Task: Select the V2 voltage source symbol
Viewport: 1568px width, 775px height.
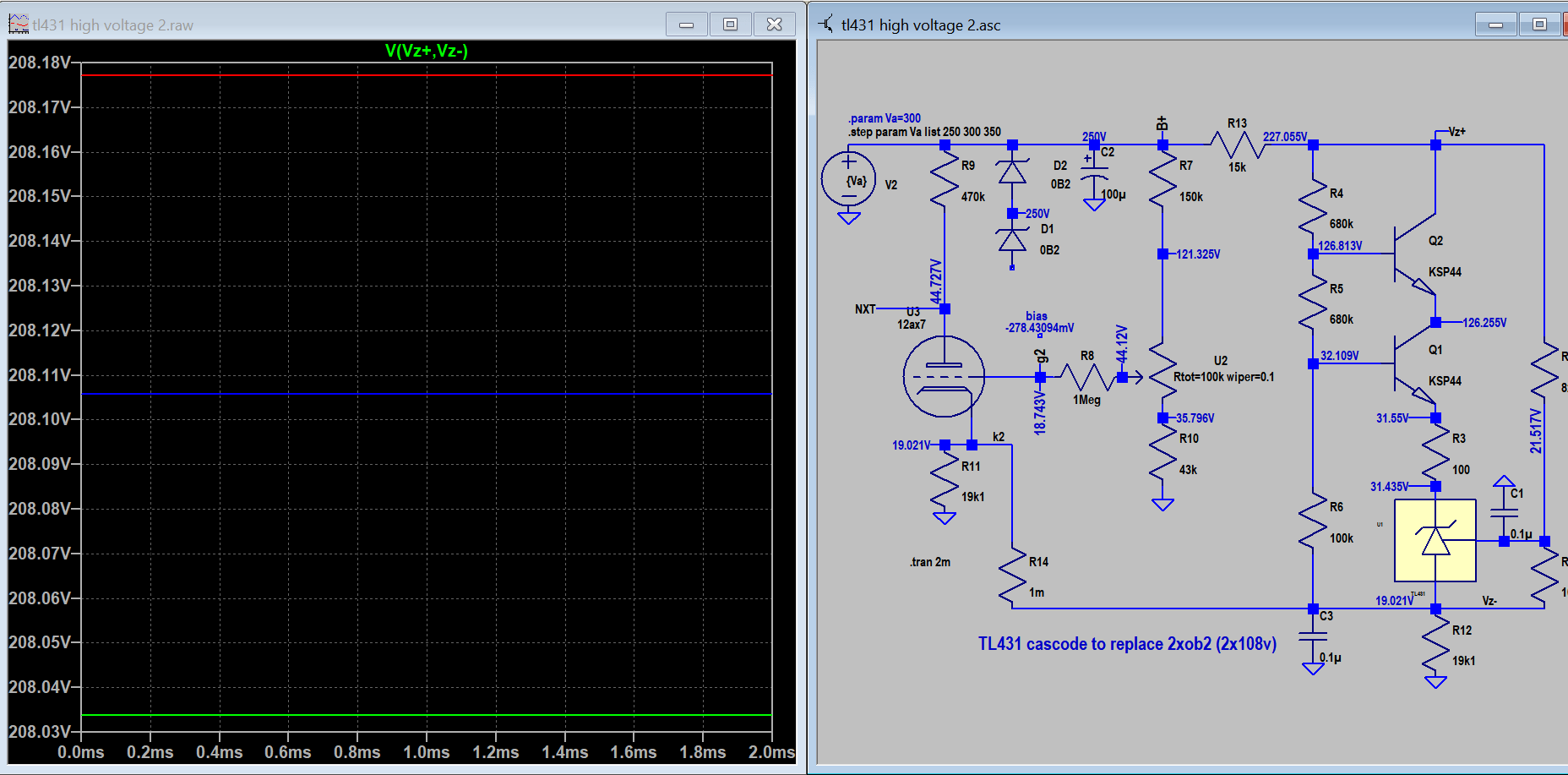Action: [849, 178]
